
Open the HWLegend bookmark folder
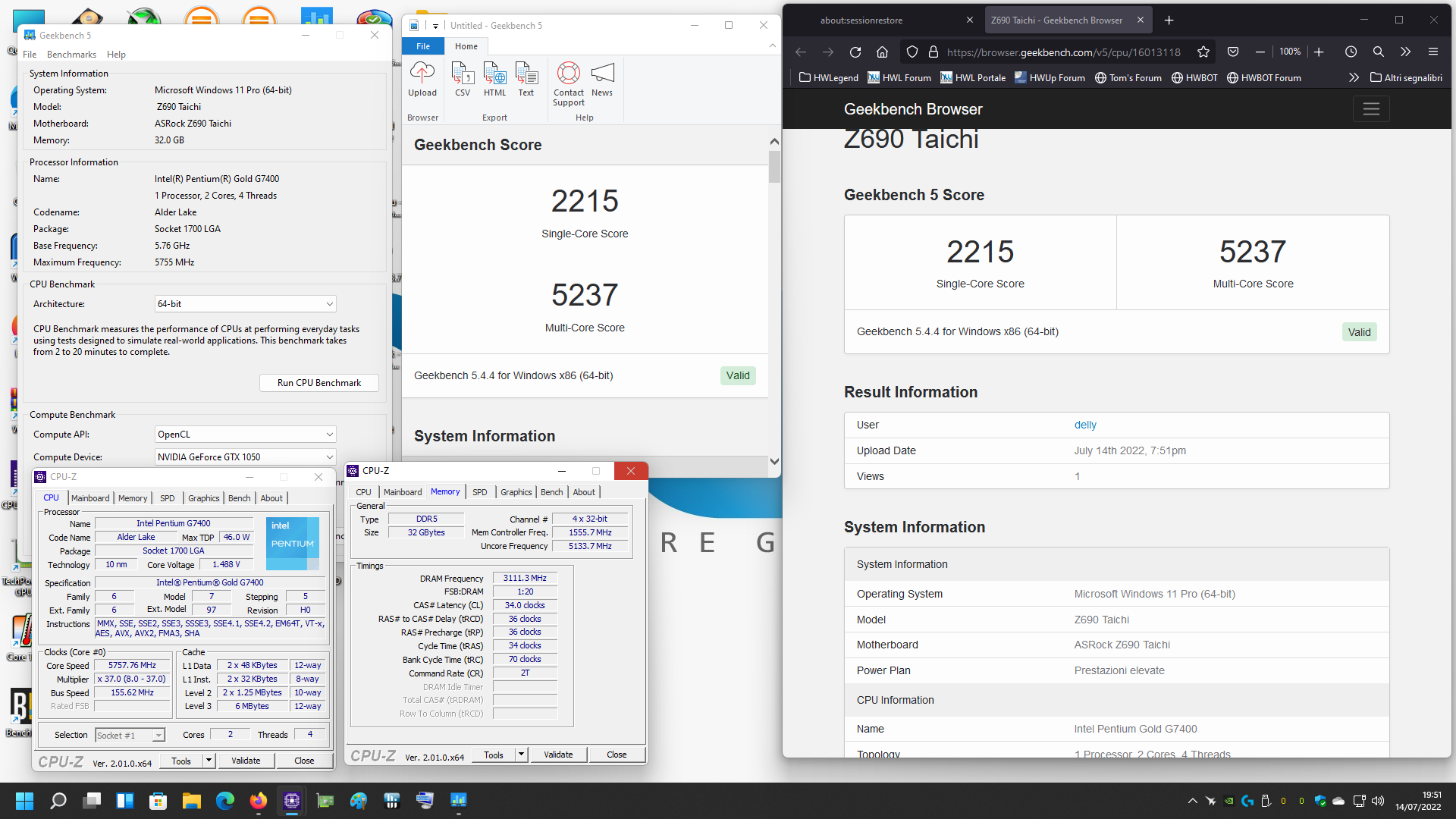[x=828, y=77]
